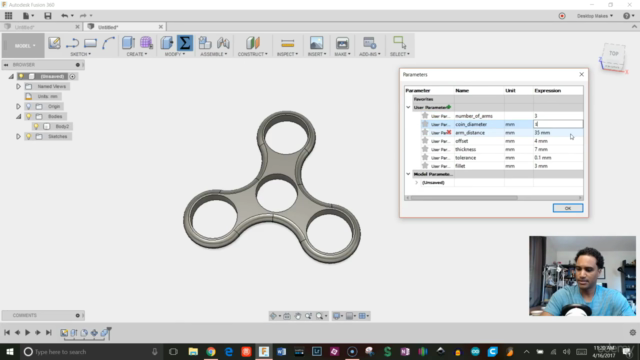Select the New Component tool
This screenshot has width=640, height=360.
pos(205,43)
